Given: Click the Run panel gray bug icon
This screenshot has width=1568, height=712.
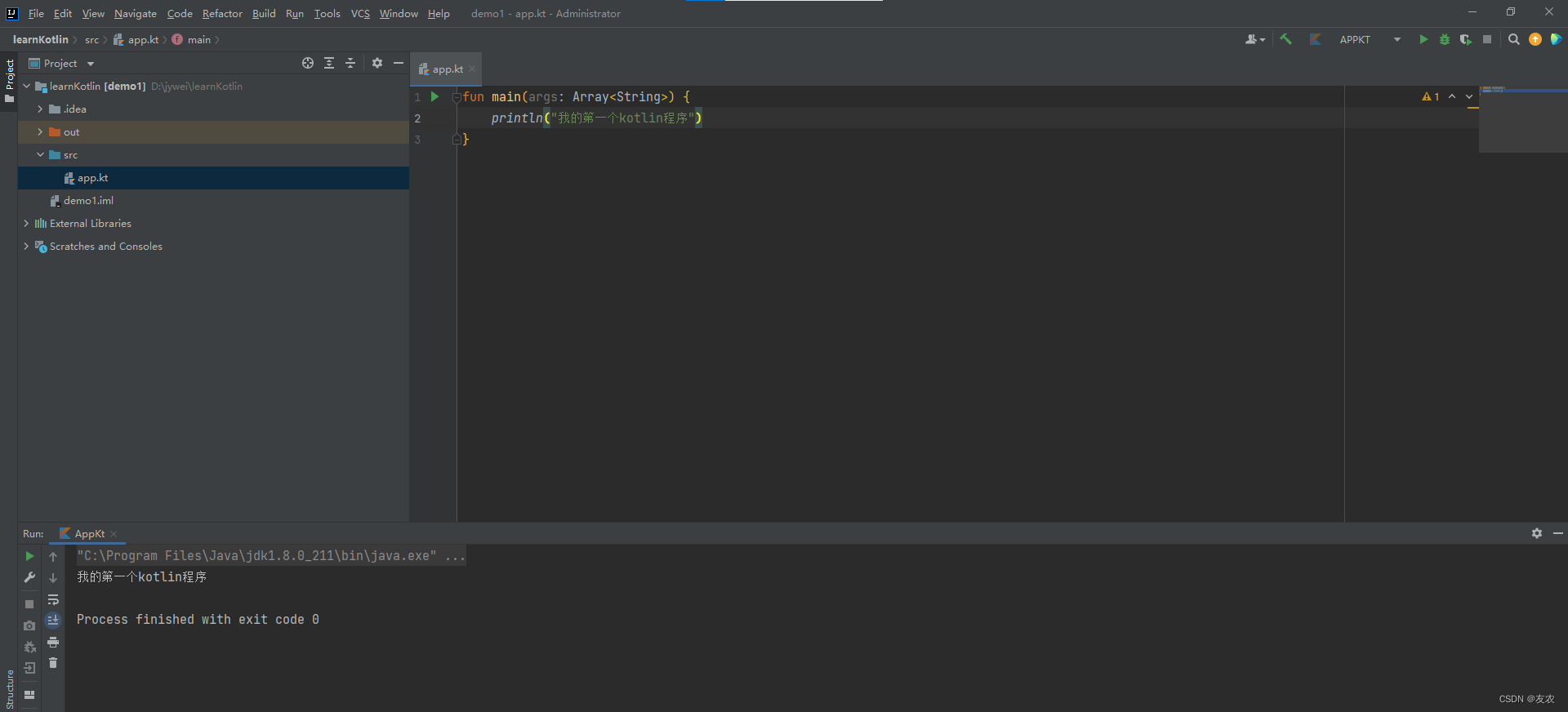Looking at the screenshot, I should [29, 647].
